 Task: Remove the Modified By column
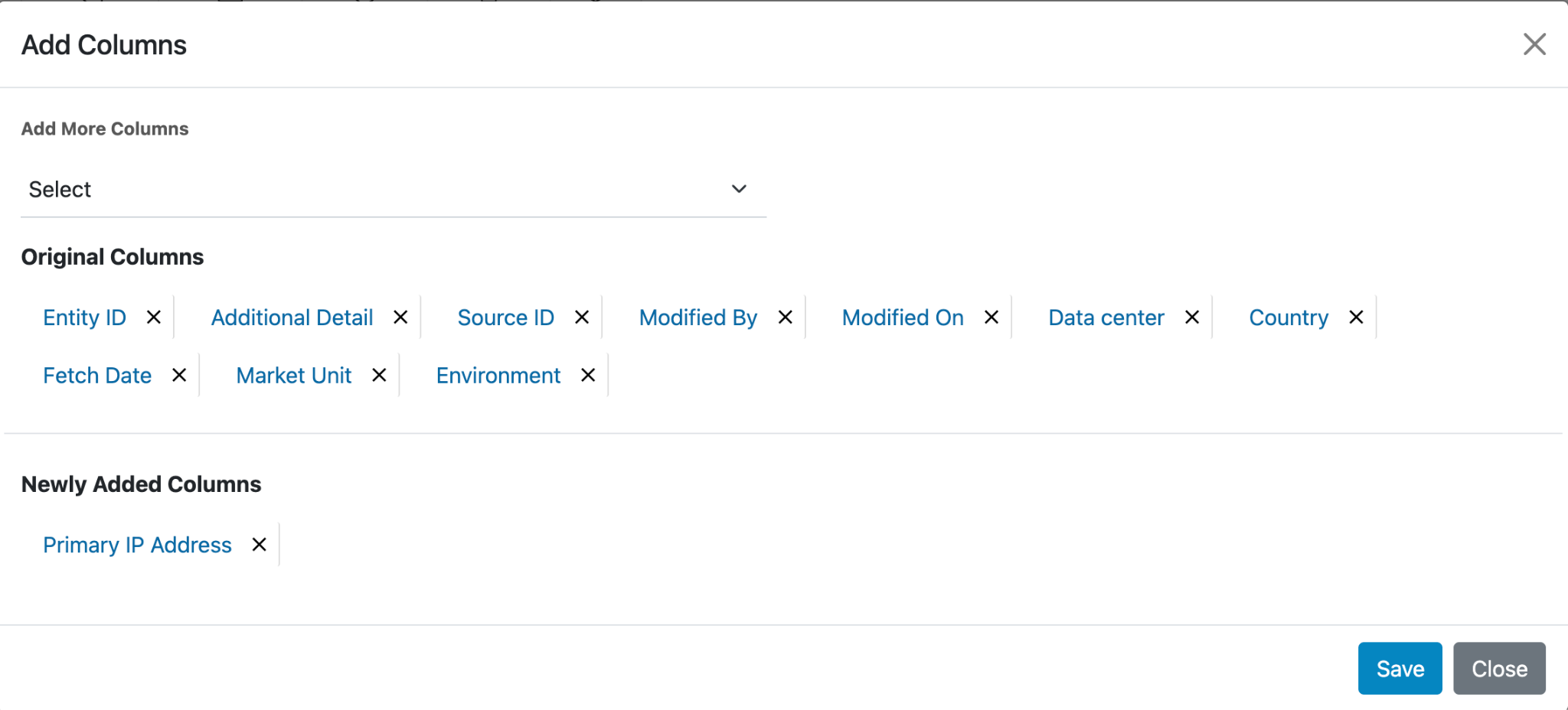click(786, 318)
